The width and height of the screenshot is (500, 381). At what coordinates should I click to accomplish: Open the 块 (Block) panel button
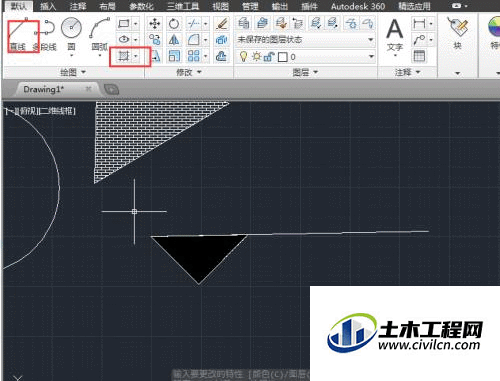pos(458,33)
